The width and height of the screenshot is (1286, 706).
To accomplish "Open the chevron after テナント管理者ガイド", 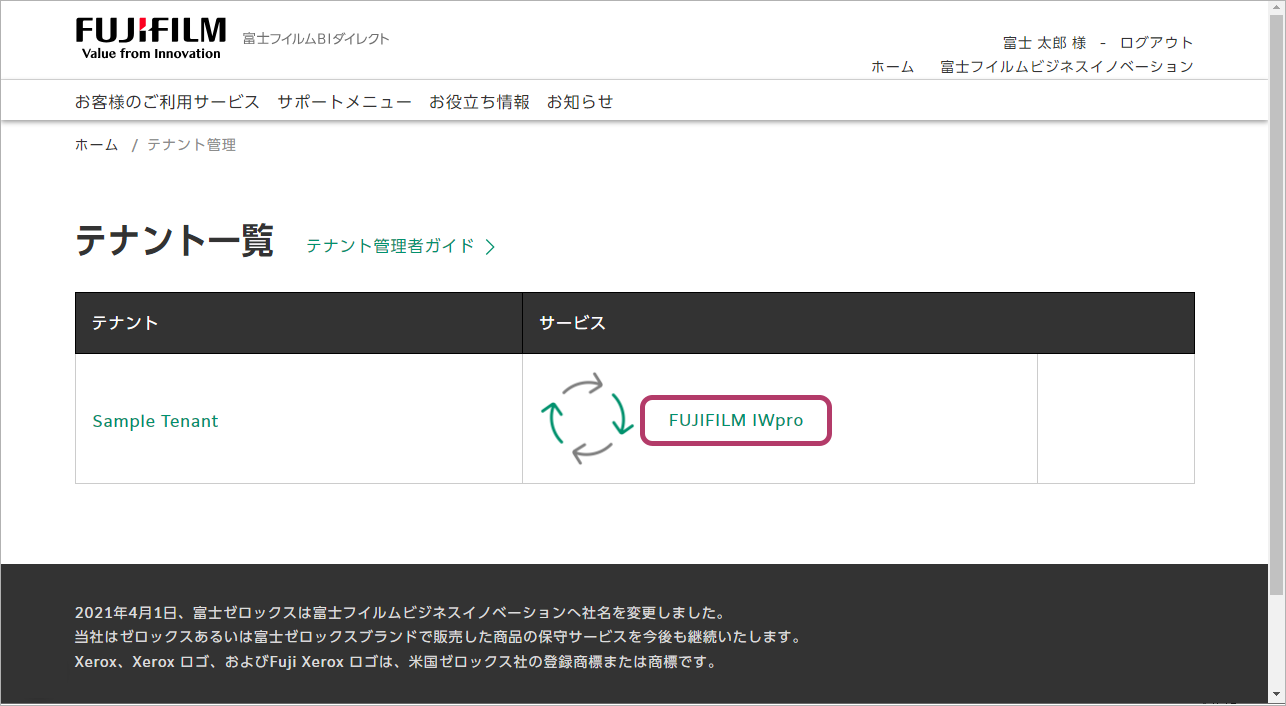I will pos(490,247).
